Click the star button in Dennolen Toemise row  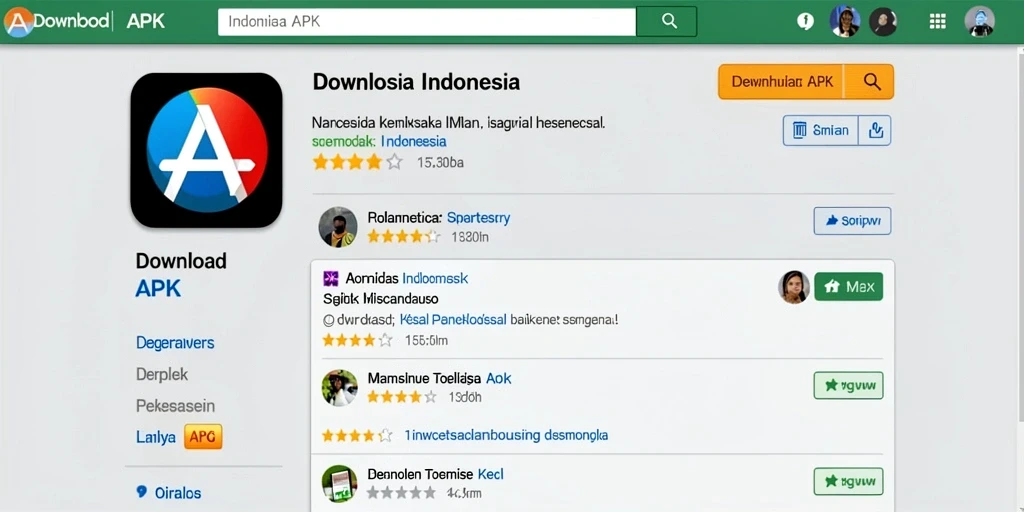click(848, 481)
